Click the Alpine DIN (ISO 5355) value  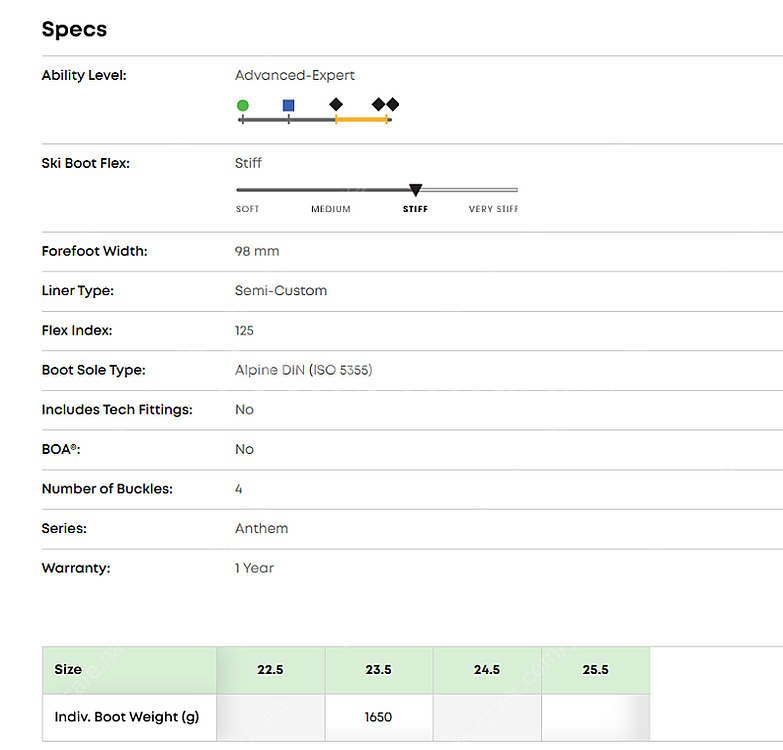[x=303, y=370]
